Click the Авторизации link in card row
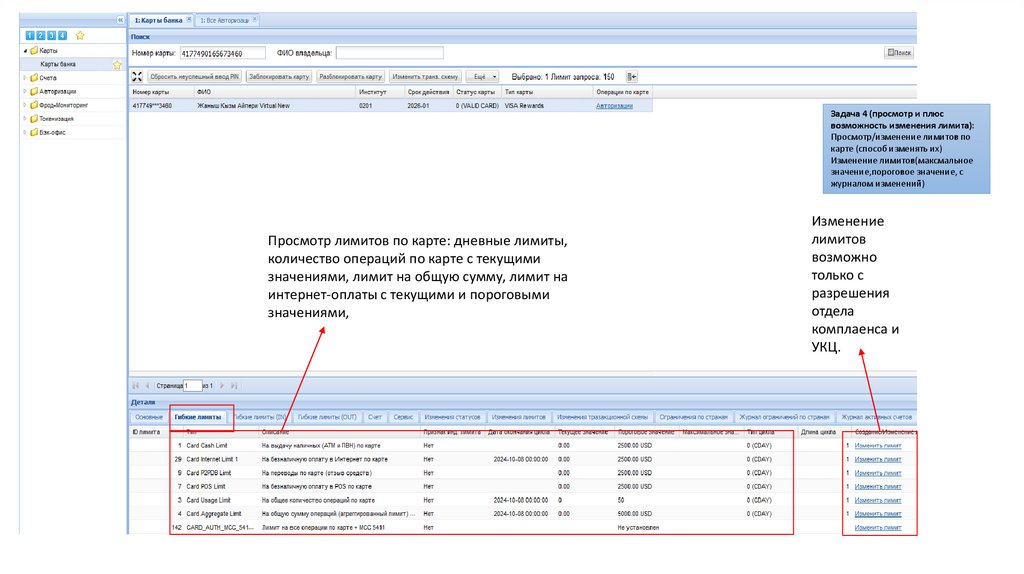The height and width of the screenshot is (574, 1024). pyautogui.click(x=614, y=105)
